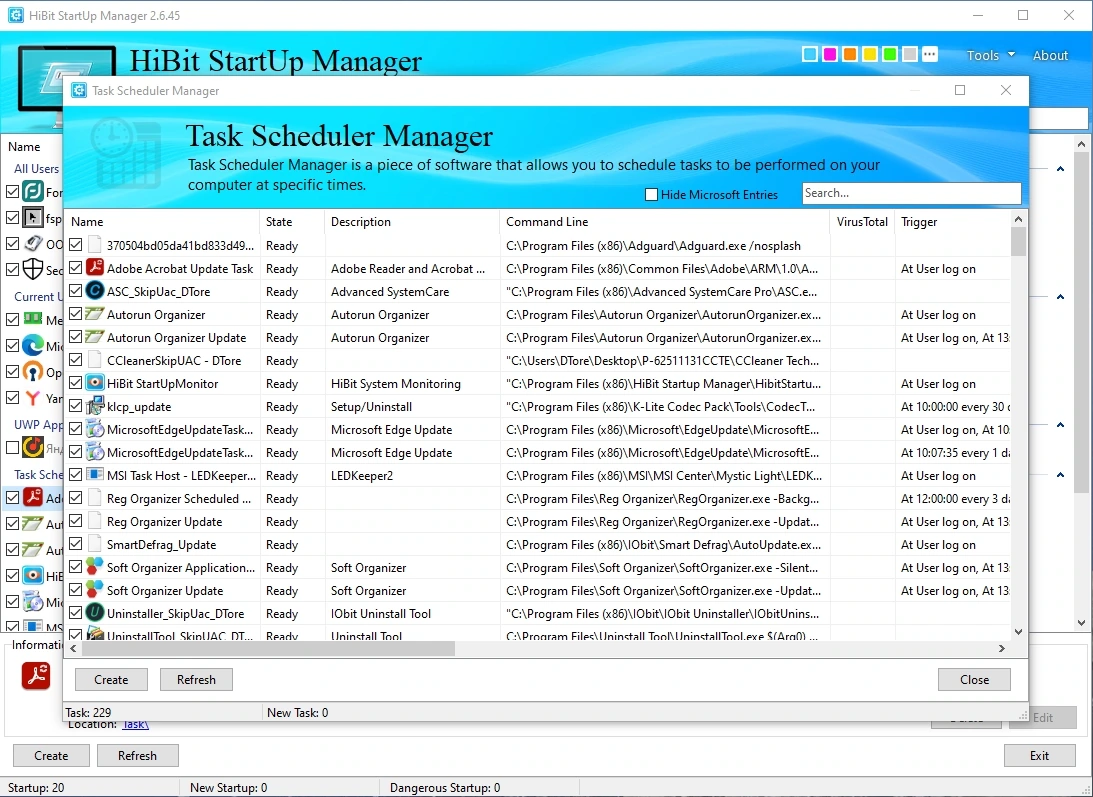The width and height of the screenshot is (1093, 797).
Task: Click the Adobe icon in Information panel
Action: pos(36,676)
